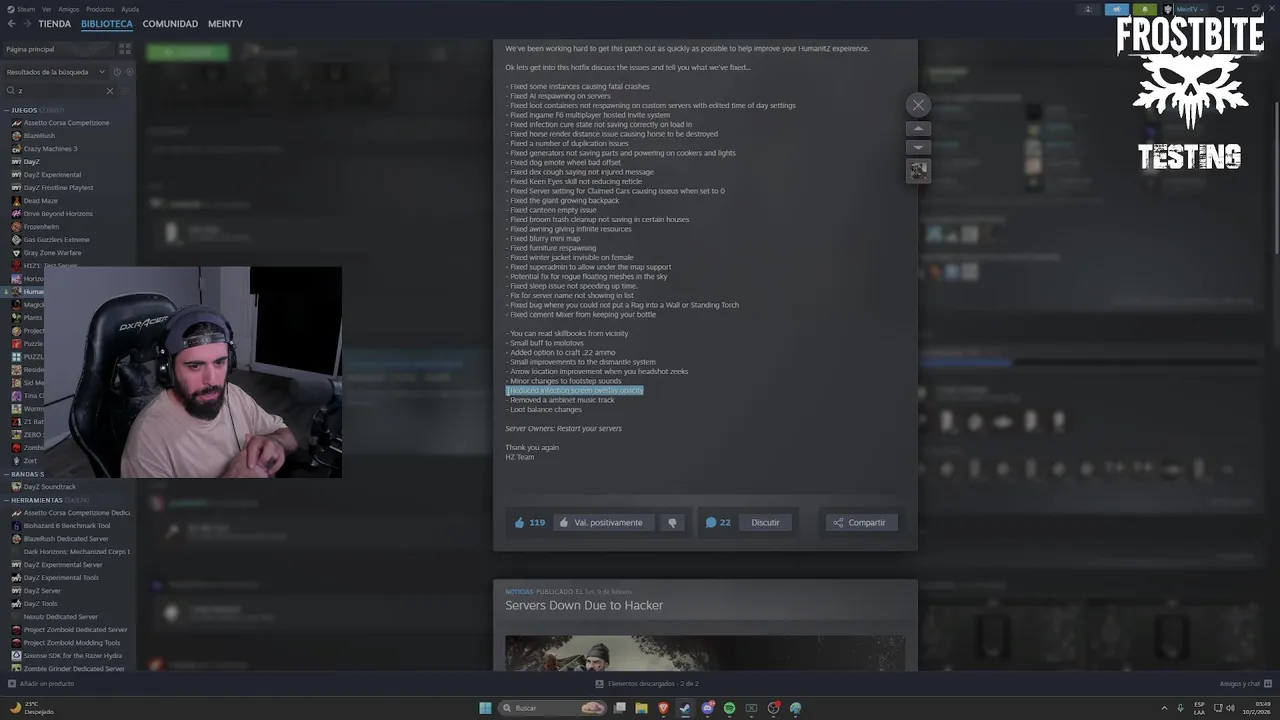This screenshot has width=1280, height=720.
Task: Open Discord from the taskbar
Action: [x=707, y=708]
